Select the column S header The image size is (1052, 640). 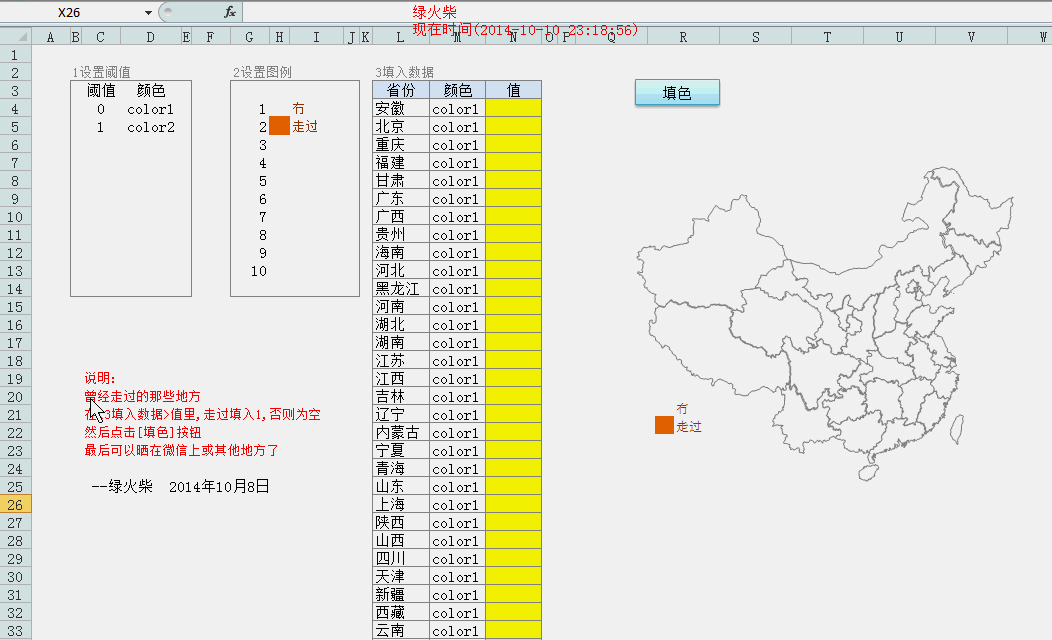755,37
